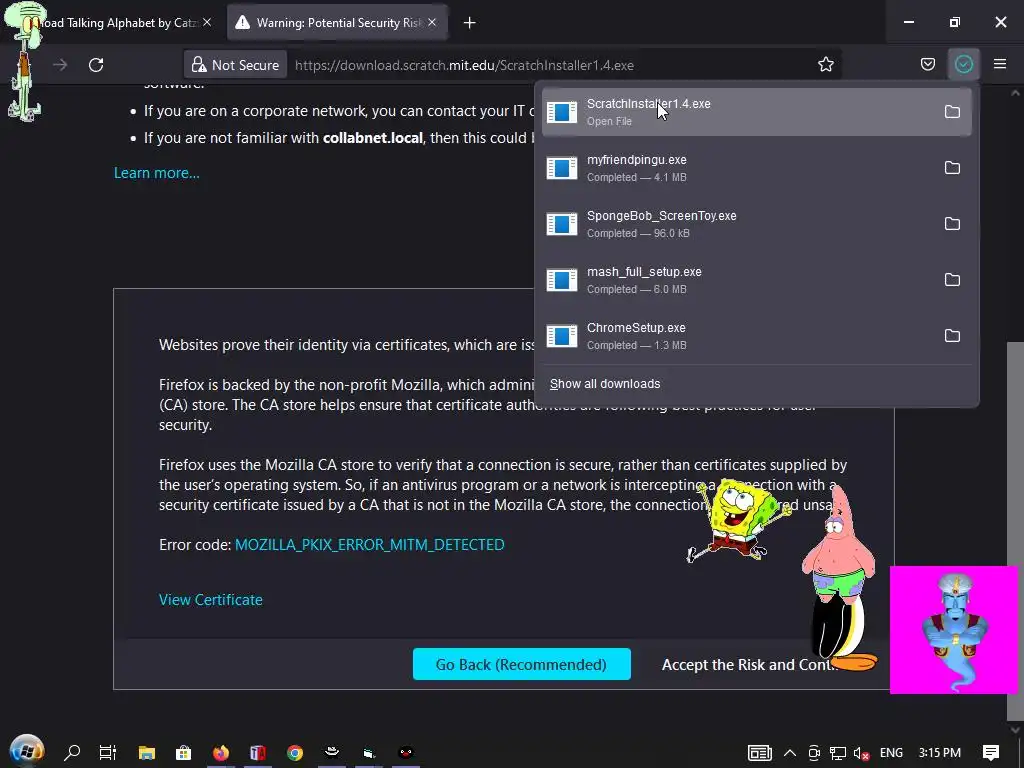
Task: Click the ChromeSetup.exe file type icon
Action: pos(562,336)
